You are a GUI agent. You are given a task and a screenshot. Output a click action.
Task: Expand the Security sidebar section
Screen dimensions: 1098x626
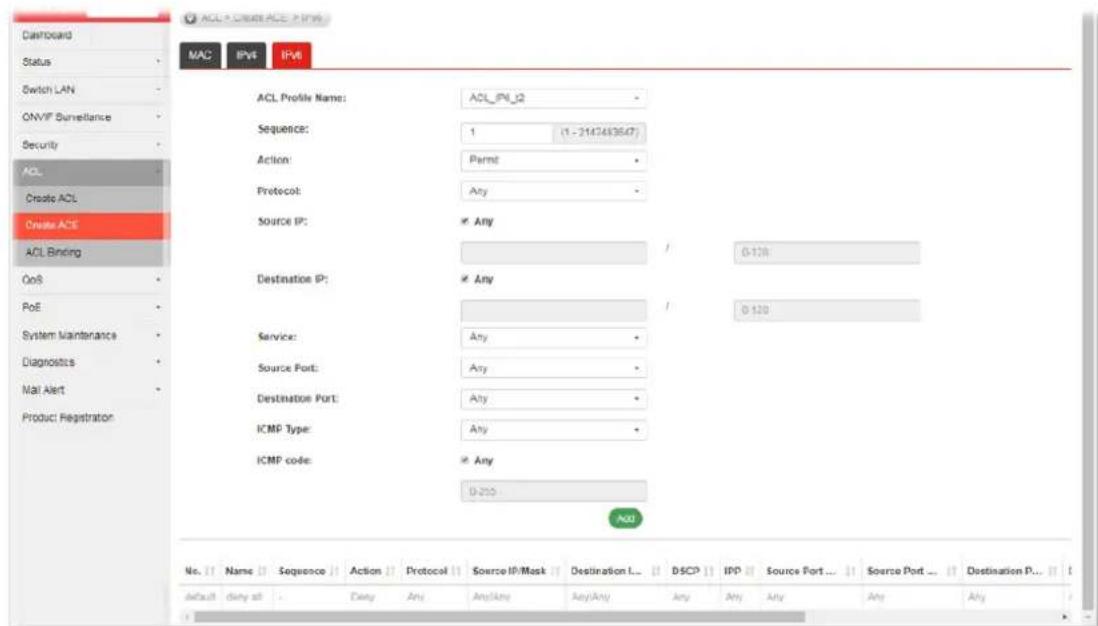coord(90,145)
